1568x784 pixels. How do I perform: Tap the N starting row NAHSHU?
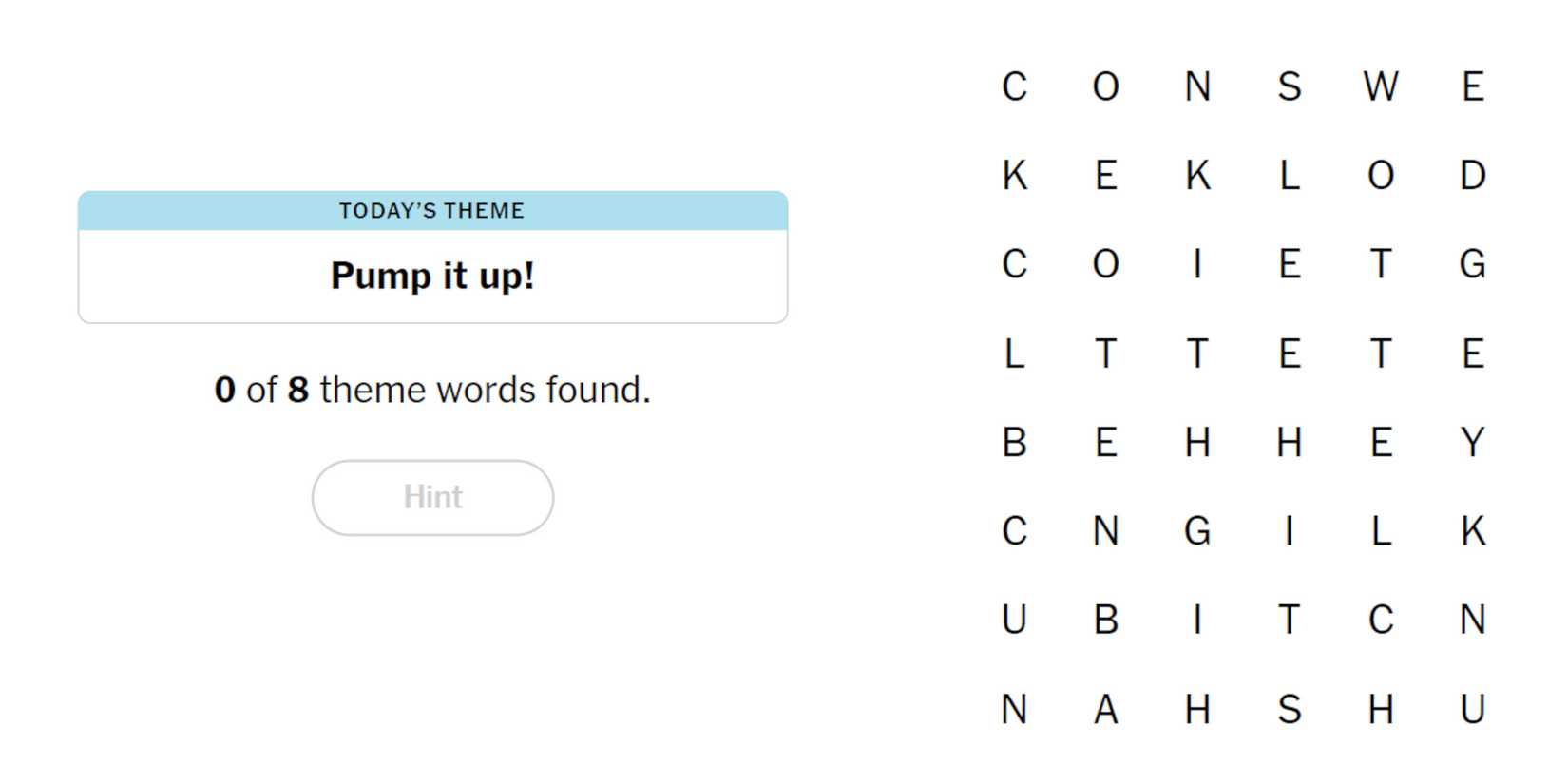(1014, 709)
